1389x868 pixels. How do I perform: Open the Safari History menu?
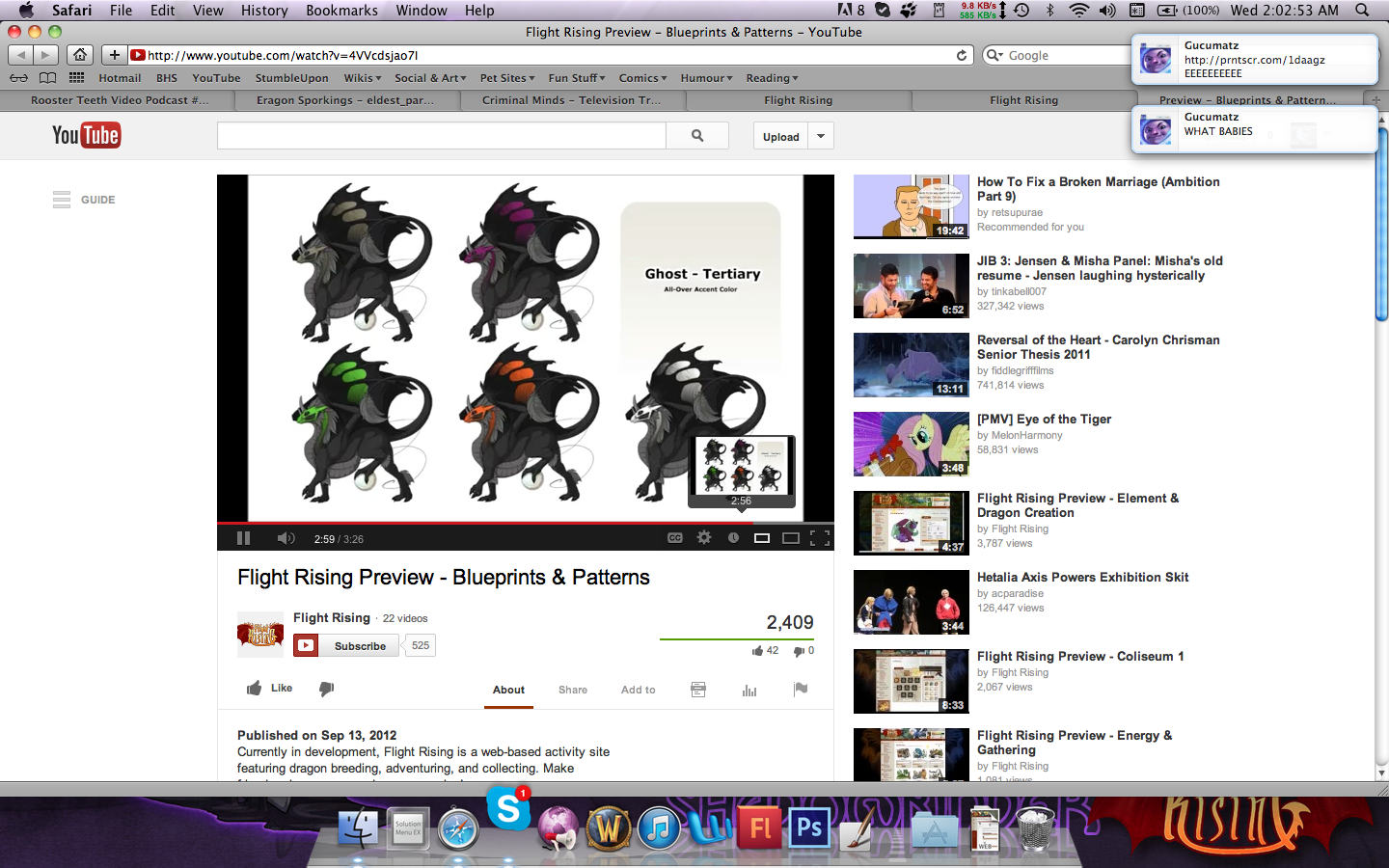pos(264,10)
